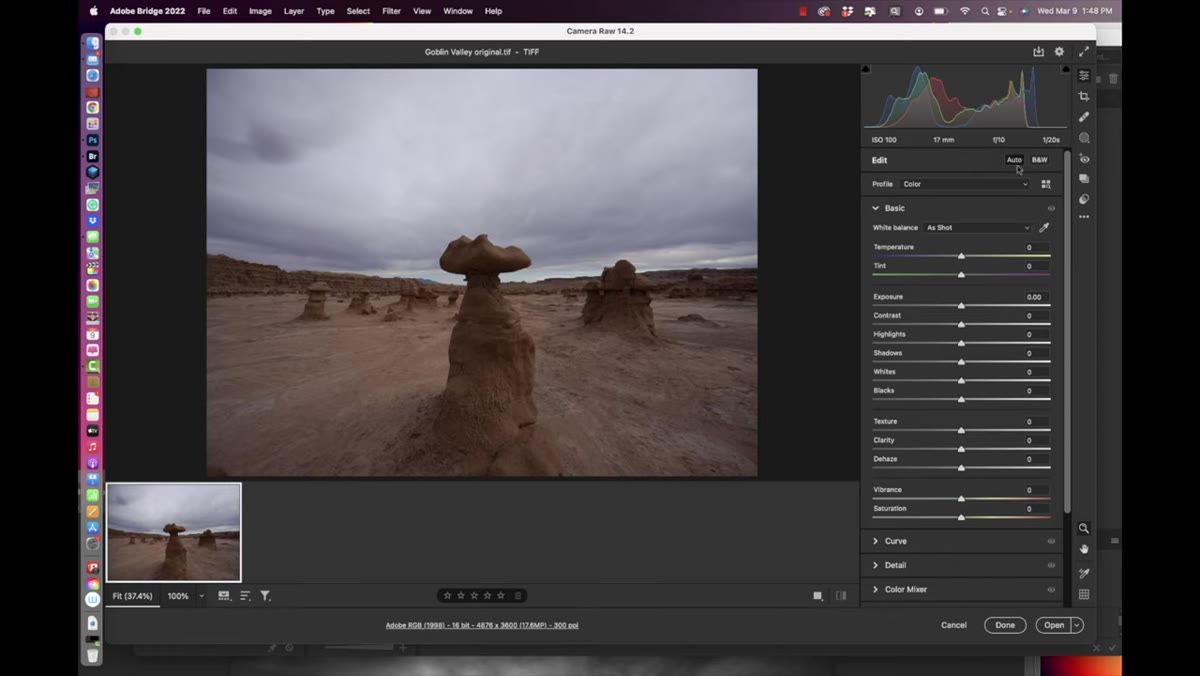Set five star rating
Image resolution: width=1200 pixels, height=676 pixels.
coord(501,596)
